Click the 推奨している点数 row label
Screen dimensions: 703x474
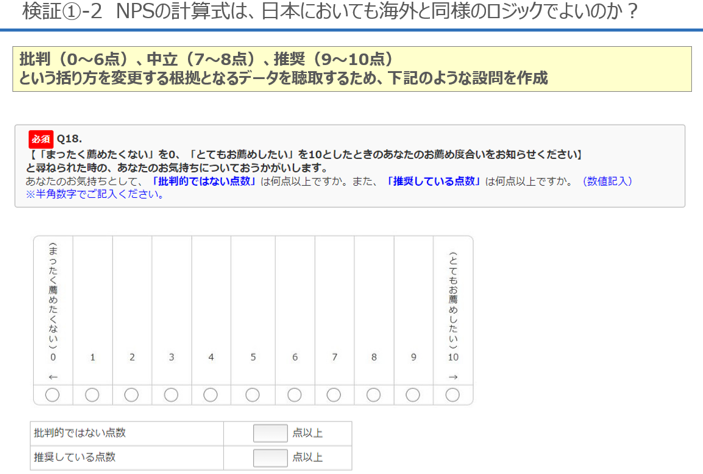tap(75, 457)
